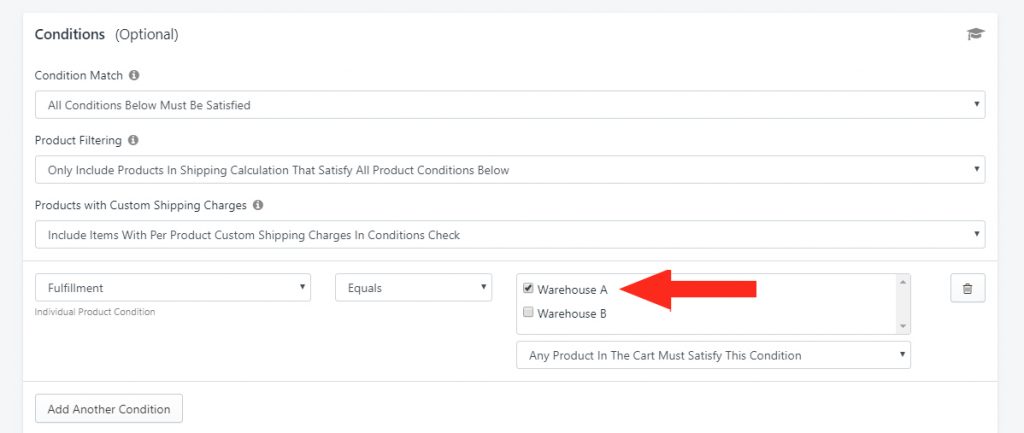Open the Fulfillment condition type dropdown

point(172,287)
